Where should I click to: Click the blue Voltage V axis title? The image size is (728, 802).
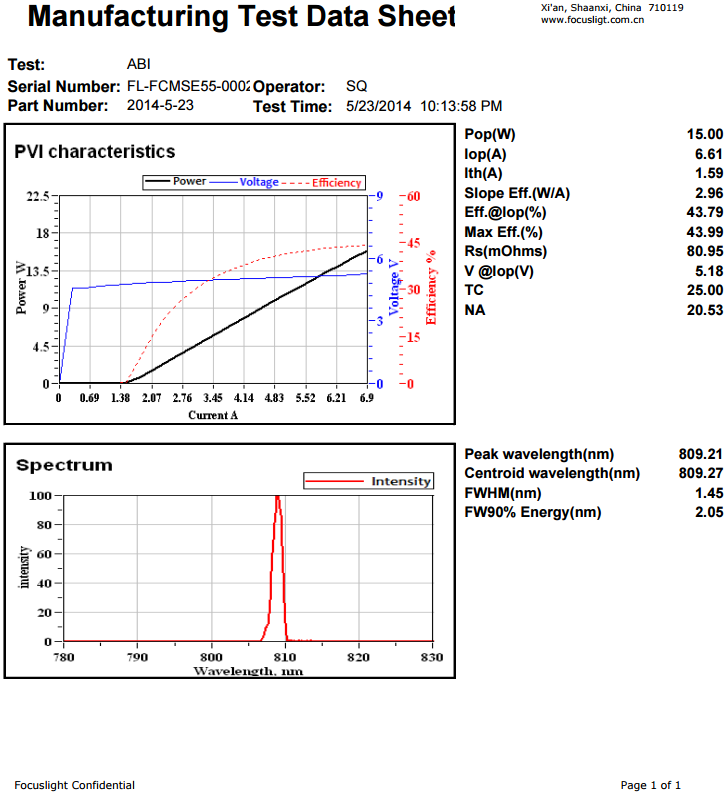tap(393, 287)
